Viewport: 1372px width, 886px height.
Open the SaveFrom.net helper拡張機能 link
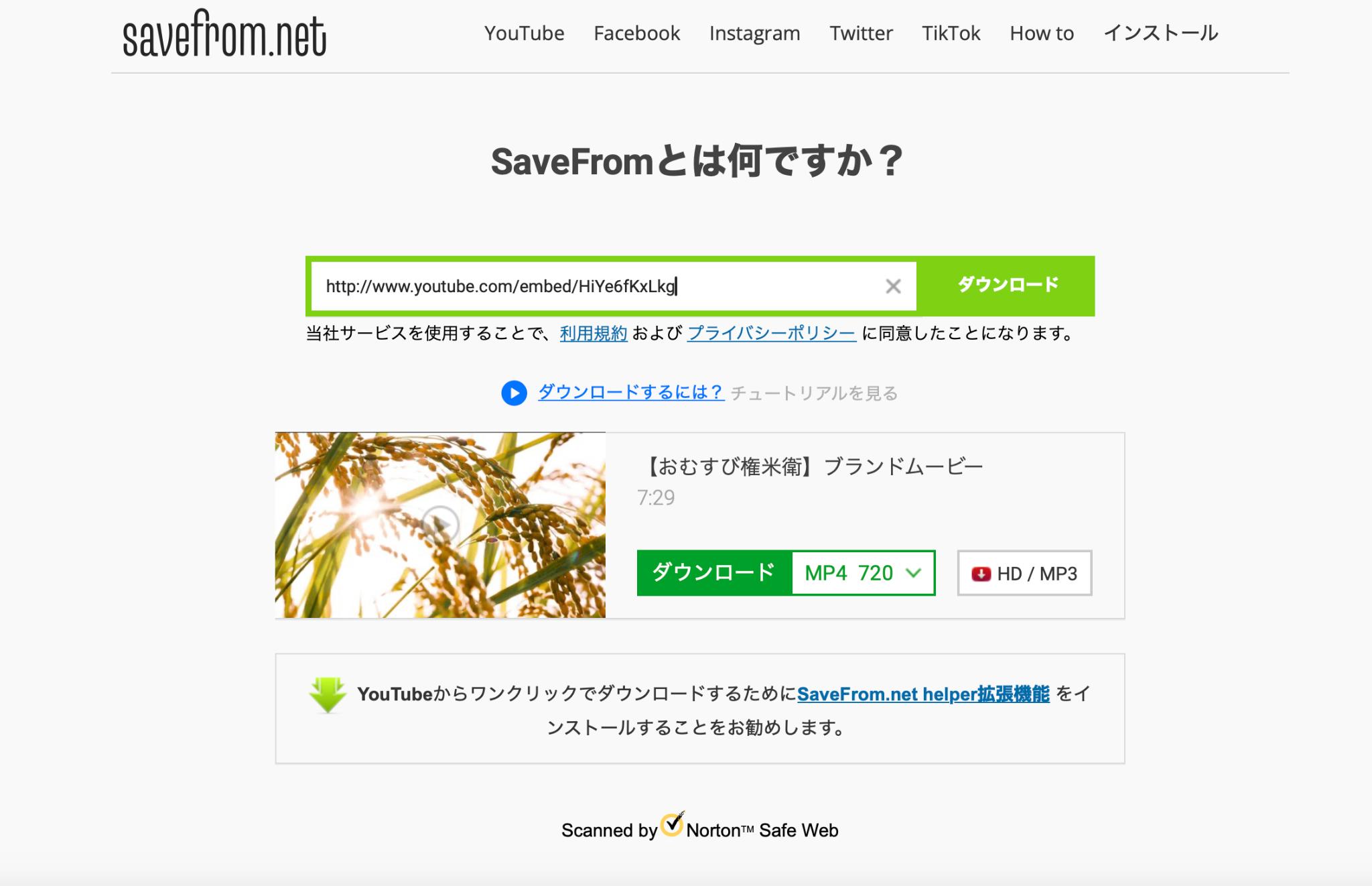point(923,694)
